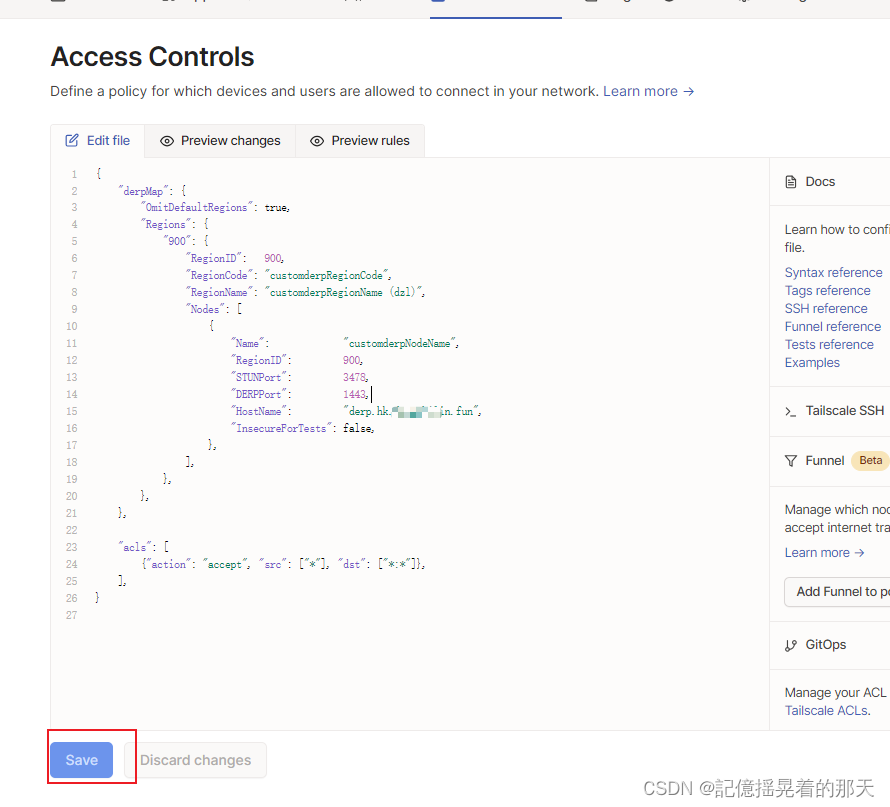Click the Edit file pencil icon
This screenshot has width=890, height=807.
click(x=72, y=141)
